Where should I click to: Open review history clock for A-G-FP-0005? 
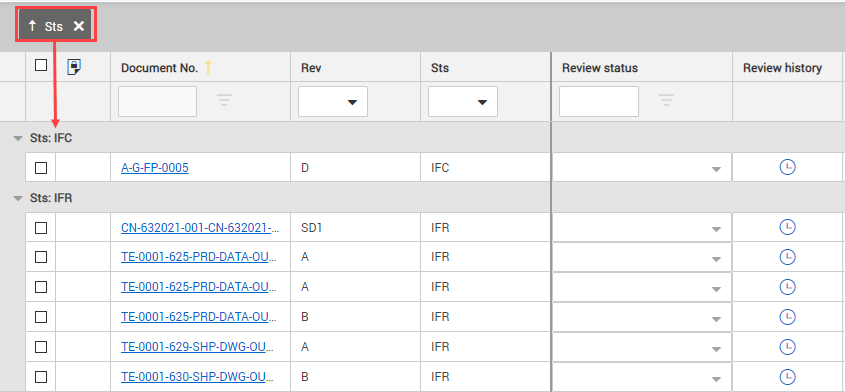[x=787, y=167]
